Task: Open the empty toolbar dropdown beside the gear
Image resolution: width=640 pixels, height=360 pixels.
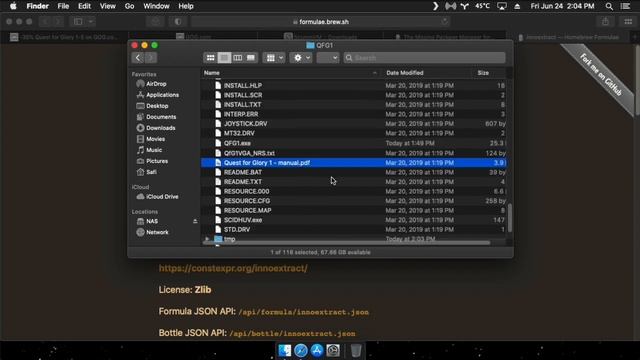Action: coord(328,58)
